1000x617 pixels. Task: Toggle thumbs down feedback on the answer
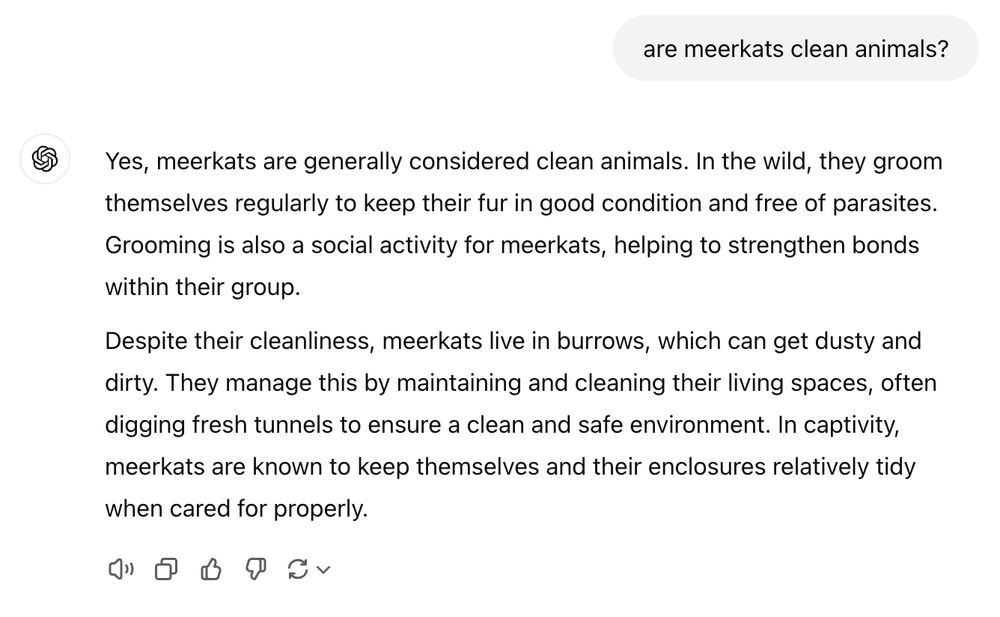[x=256, y=568]
